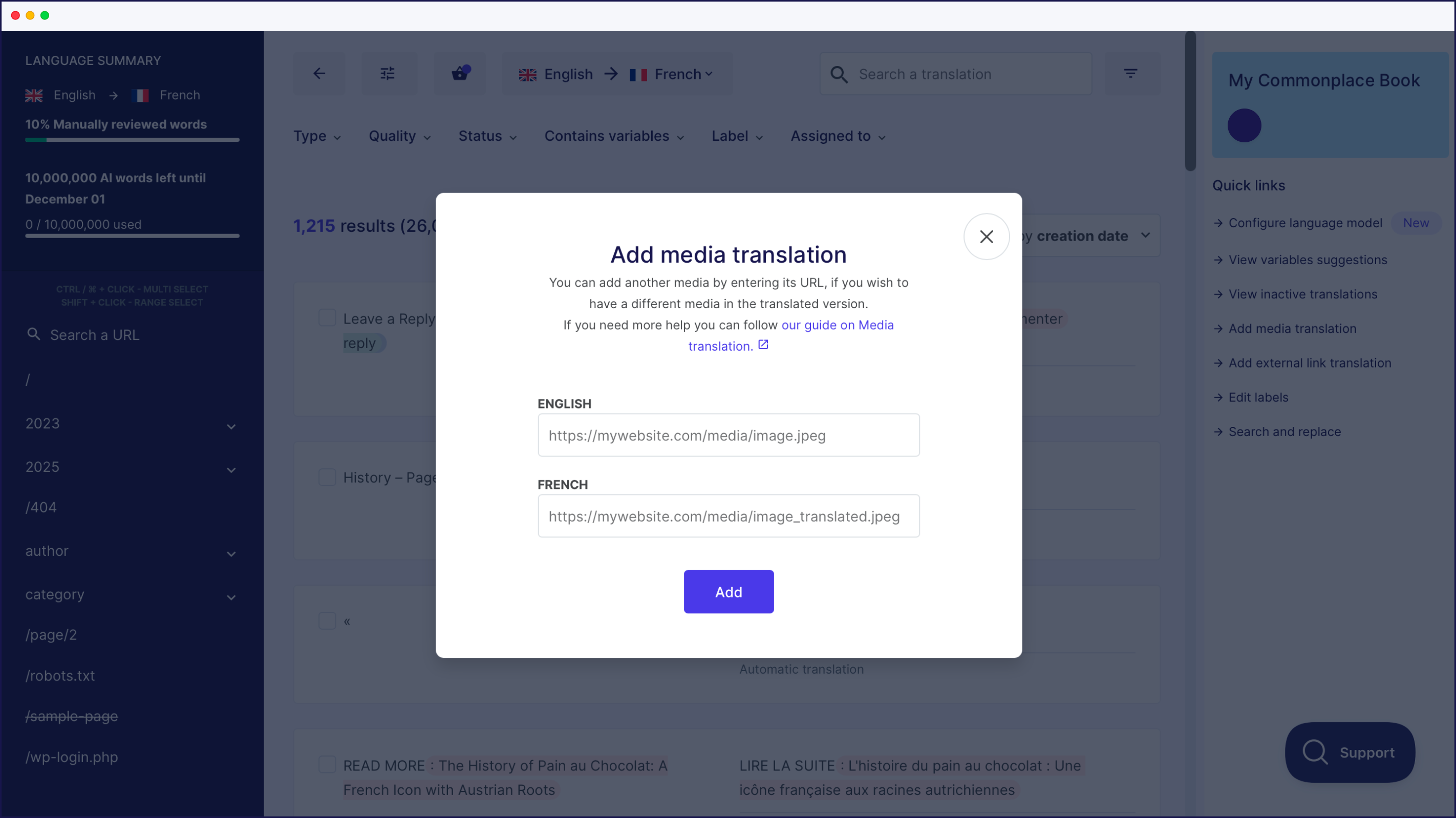1456x818 pixels.
Task: Open the filter sliders settings icon
Action: click(388, 73)
